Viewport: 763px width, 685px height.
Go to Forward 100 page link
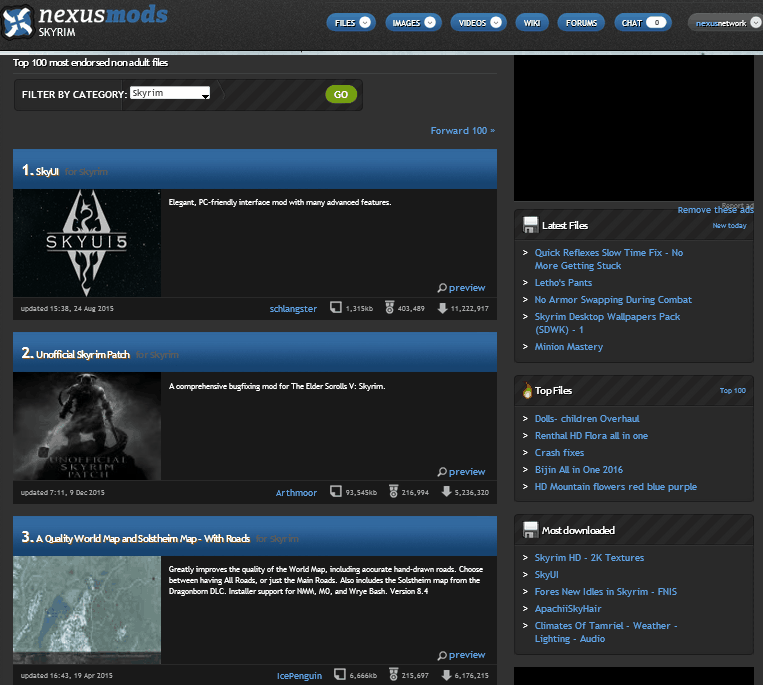point(463,130)
